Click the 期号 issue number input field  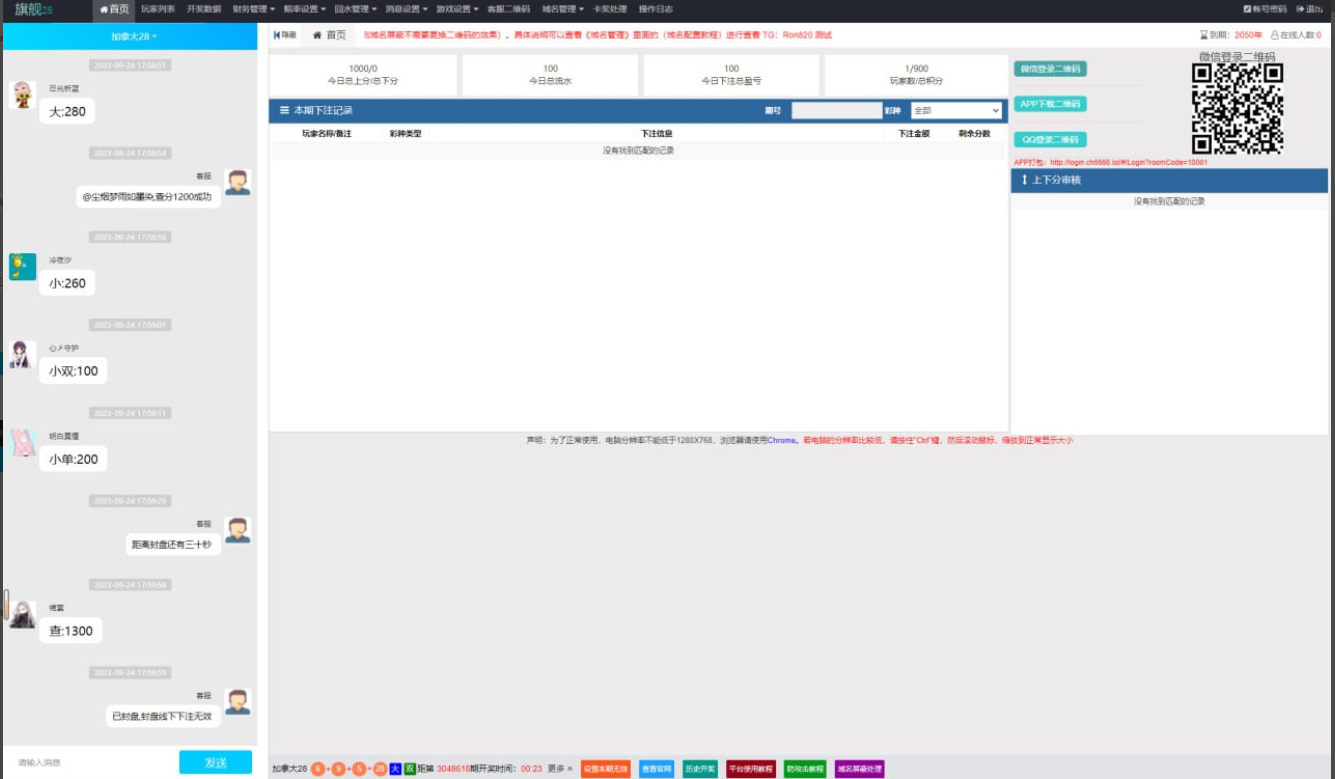point(834,111)
